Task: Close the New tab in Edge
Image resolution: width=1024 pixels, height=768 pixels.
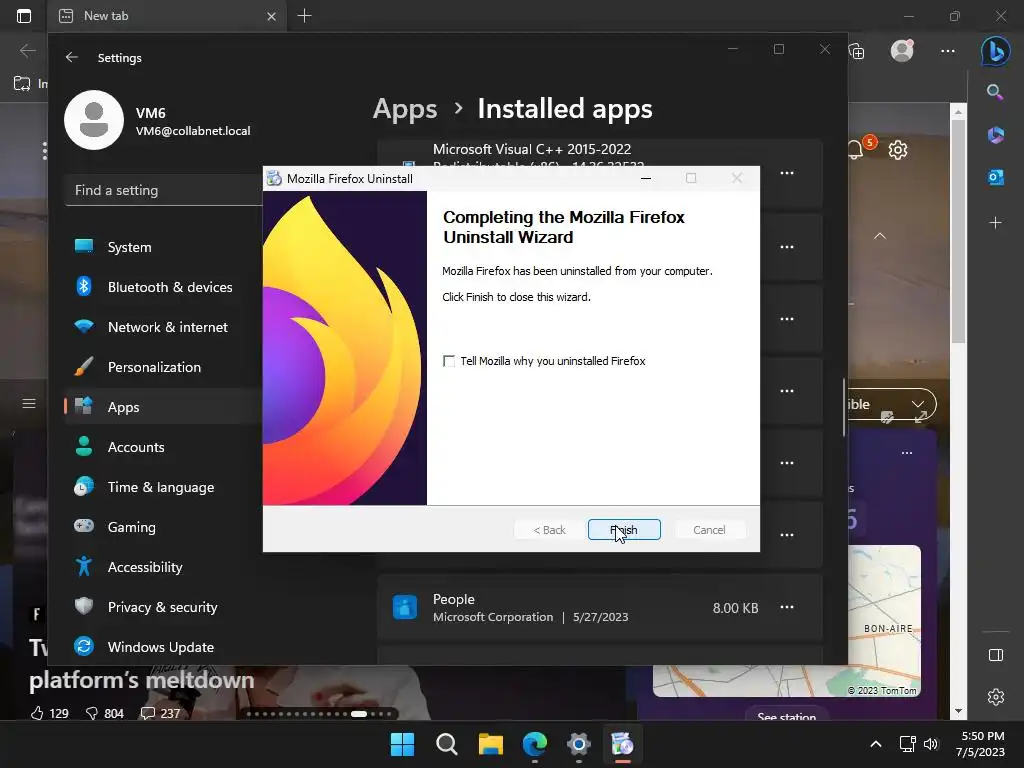Action: (271, 16)
